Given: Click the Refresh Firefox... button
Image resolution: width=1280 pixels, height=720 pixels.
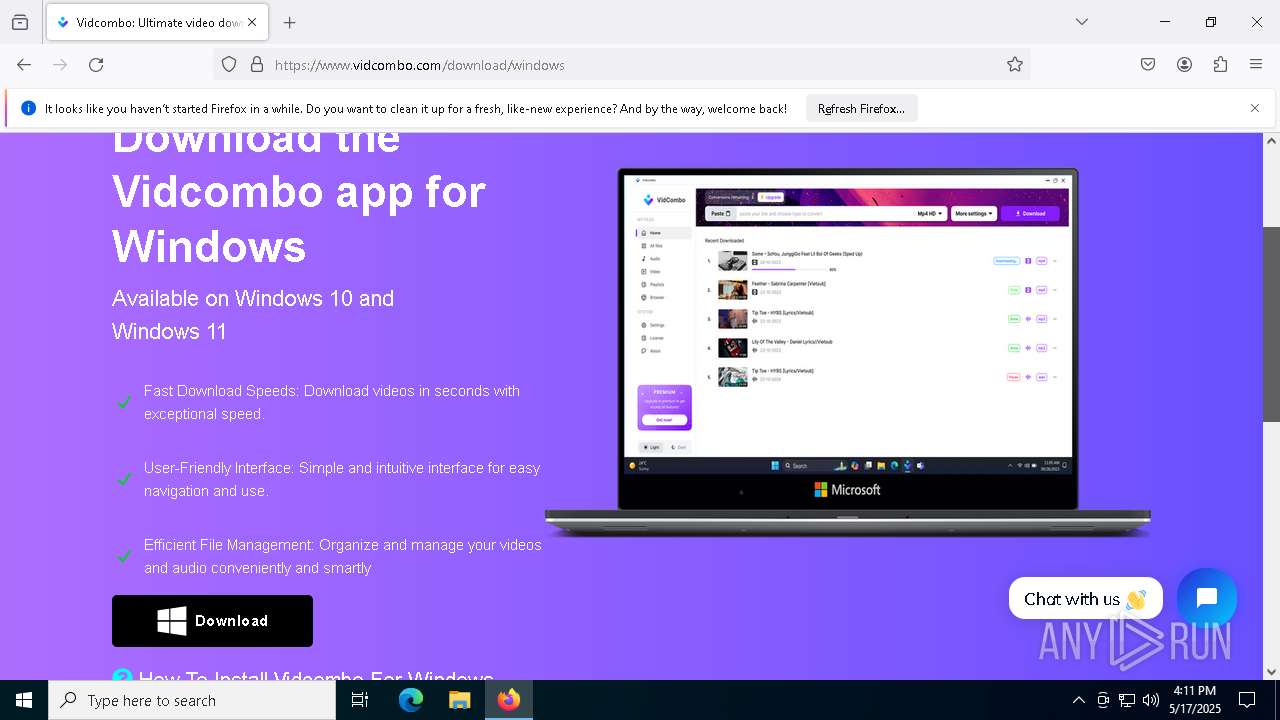Looking at the screenshot, I should point(861,108).
